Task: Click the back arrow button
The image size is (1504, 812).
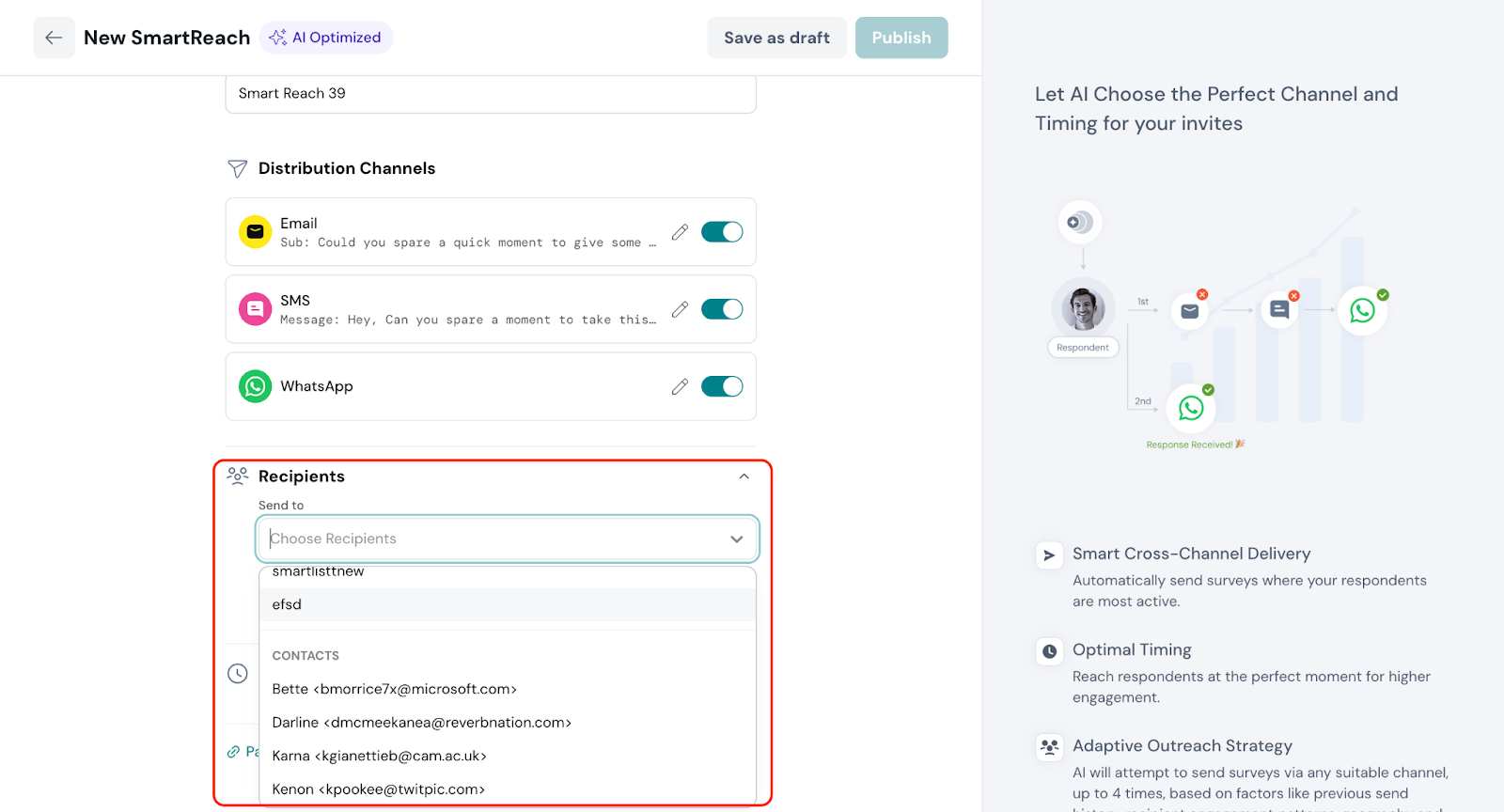Action: (54, 38)
